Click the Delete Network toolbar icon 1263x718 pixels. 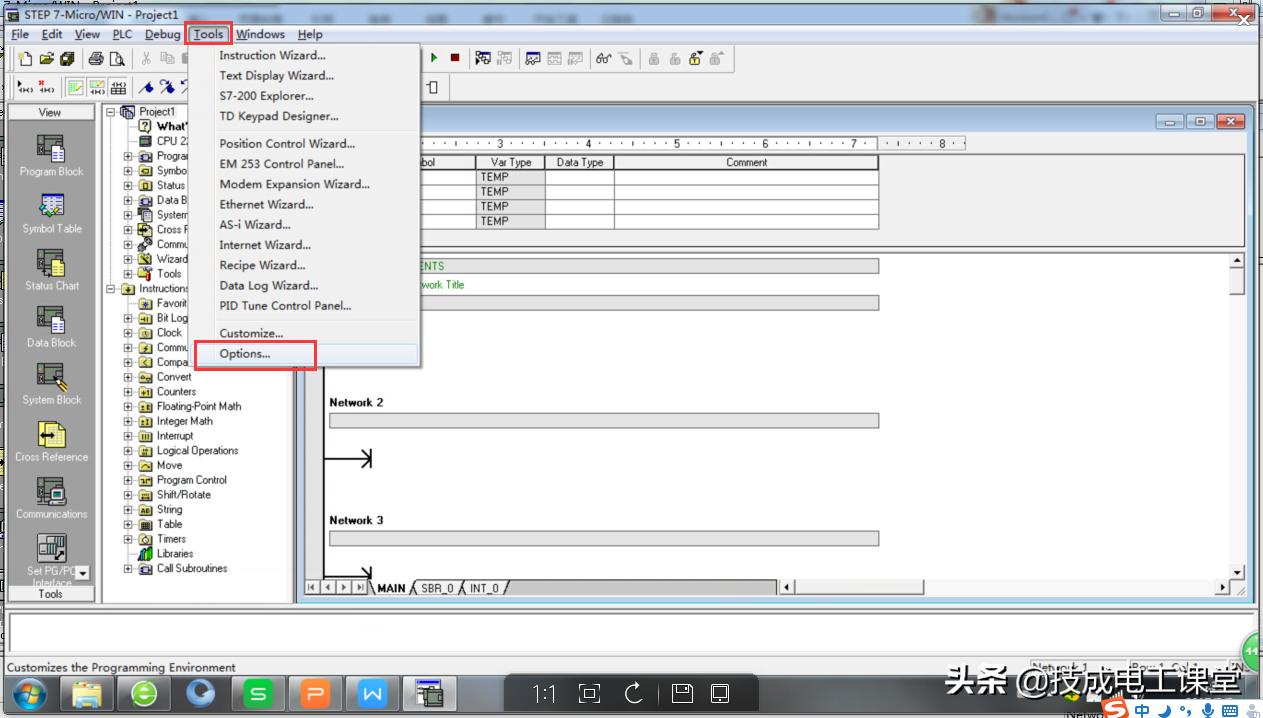[47, 87]
